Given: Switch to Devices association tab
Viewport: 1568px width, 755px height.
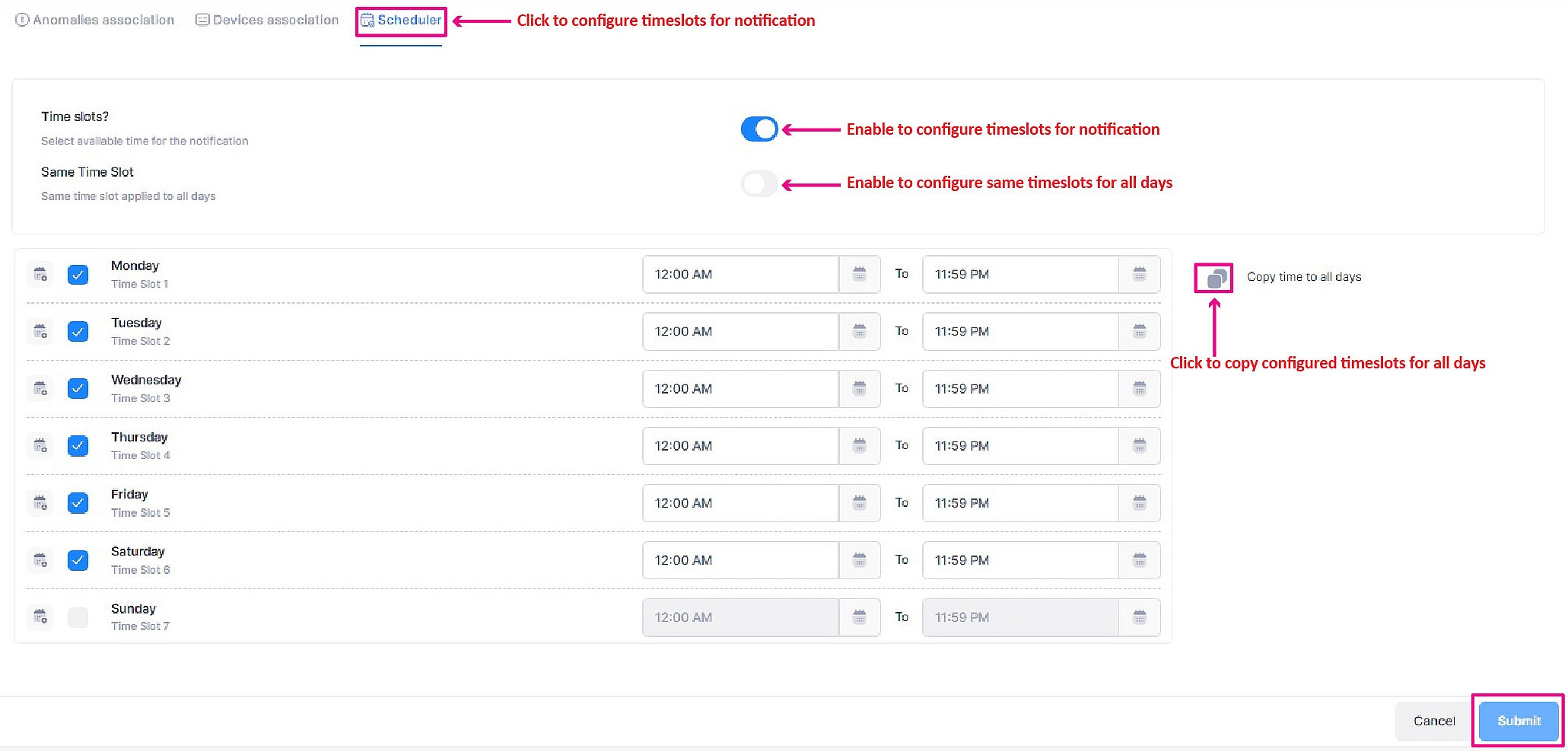Looking at the screenshot, I should click(x=267, y=21).
